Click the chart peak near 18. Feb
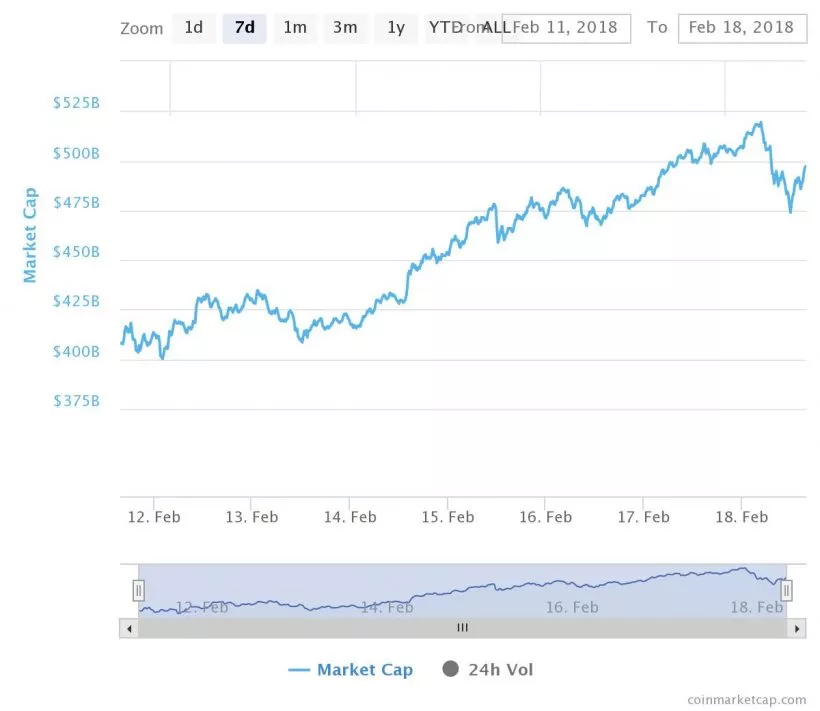Screen dimensions: 820x711 [x=761, y=123]
